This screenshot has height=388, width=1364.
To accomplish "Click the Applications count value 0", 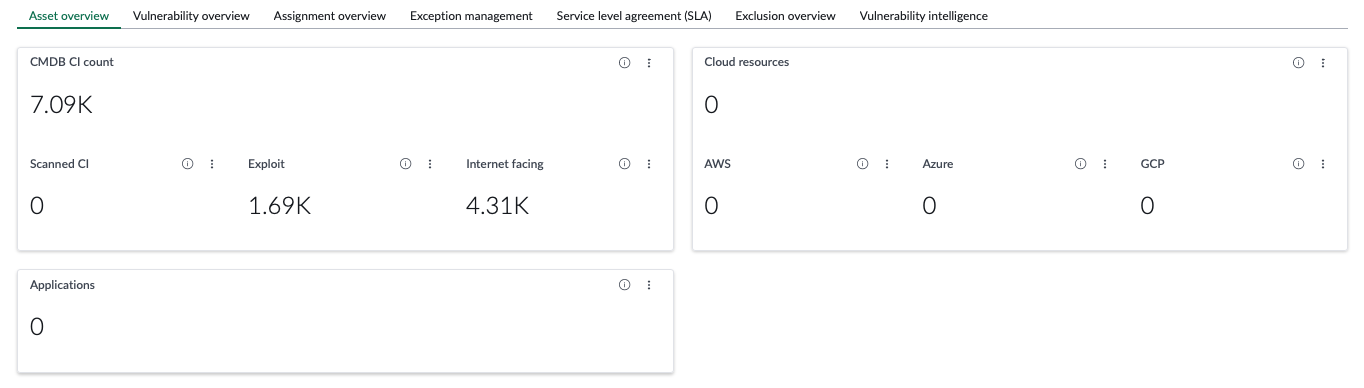I will (x=37, y=327).
